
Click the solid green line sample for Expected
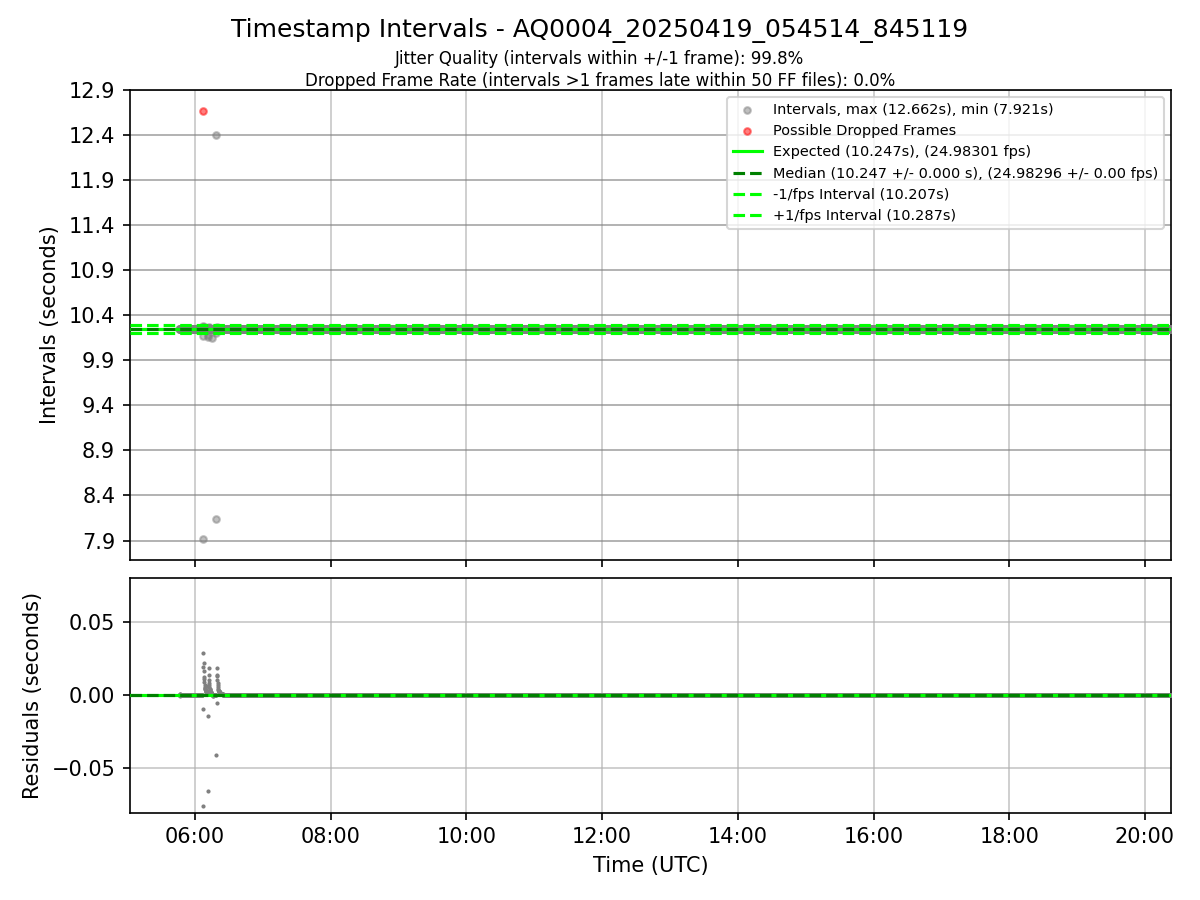pyautogui.click(x=748, y=152)
